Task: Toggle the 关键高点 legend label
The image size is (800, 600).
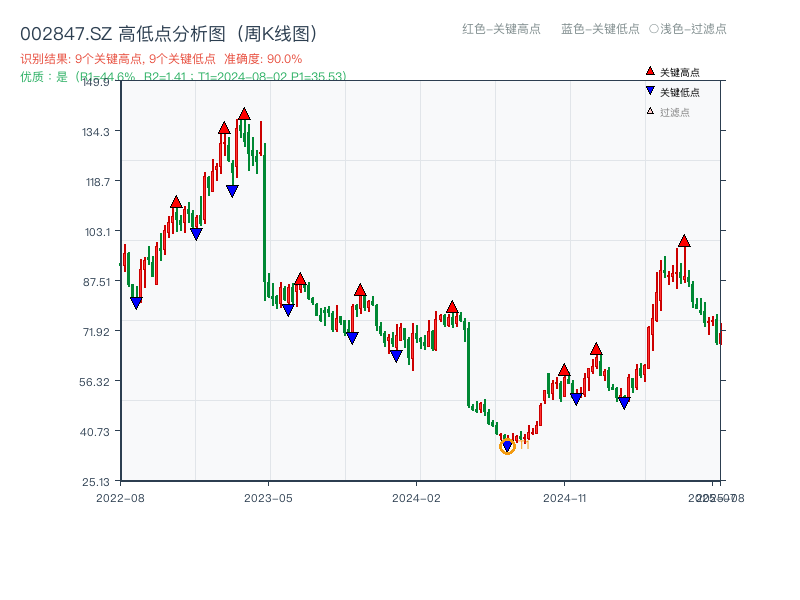Action: [x=680, y=72]
